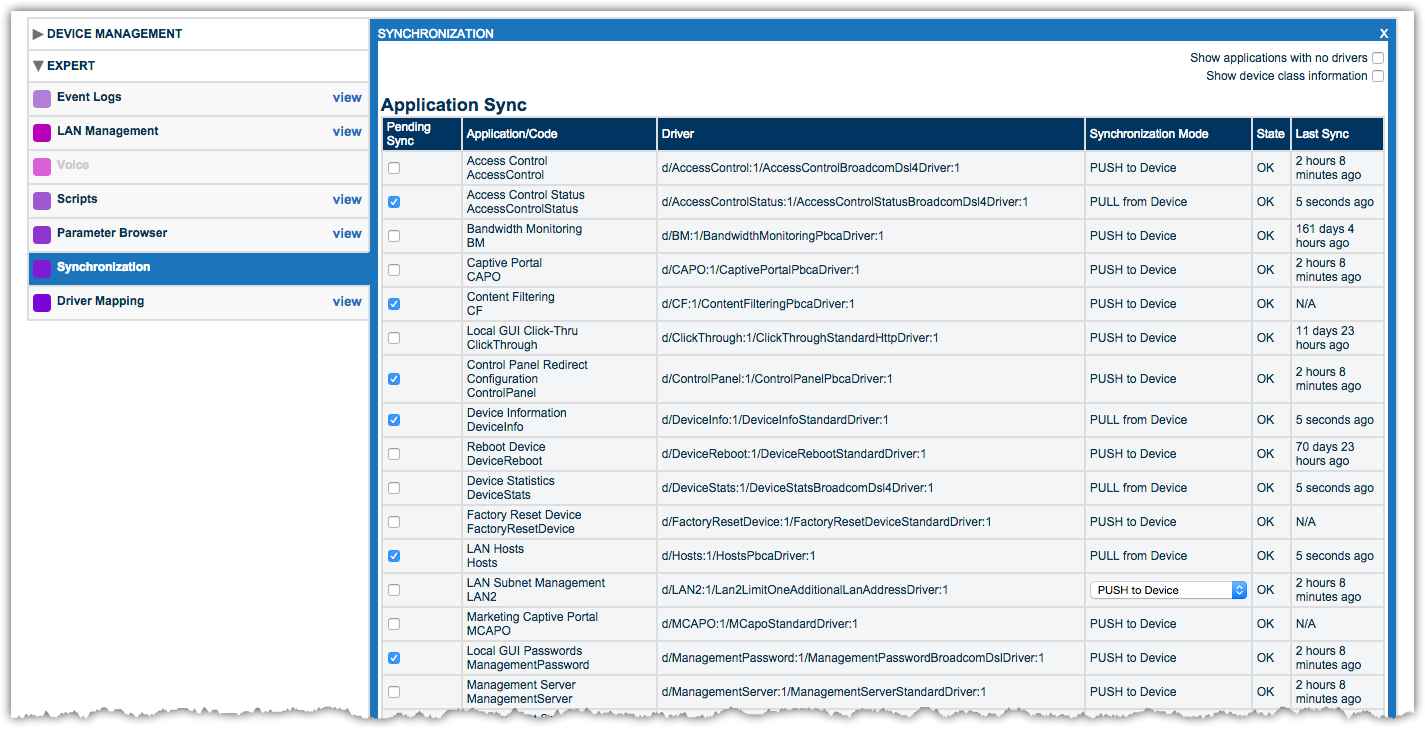Close the Synchronization panel with X
Image resolution: width=1425 pixels, height=730 pixels.
(x=1384, y=33)
